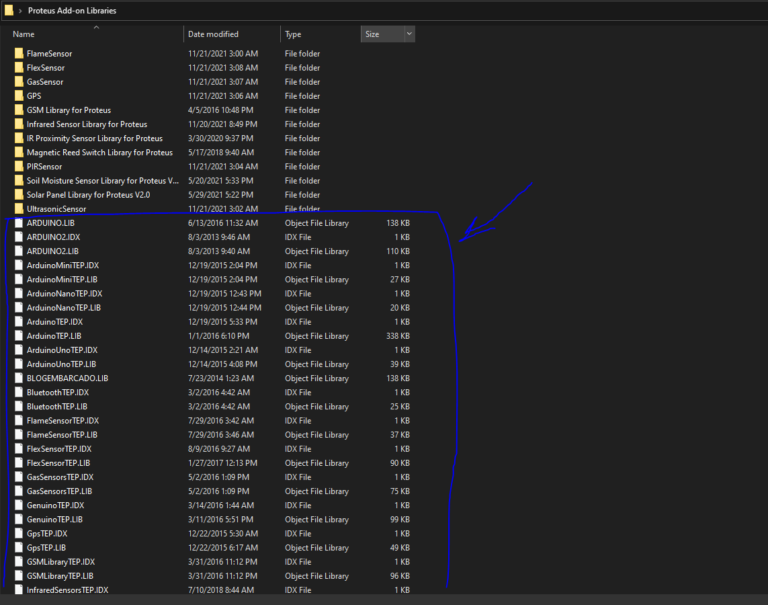Open the Size column dropdown arrow
Viewport: 768px width, 605px height.
(x=408, y=34)
